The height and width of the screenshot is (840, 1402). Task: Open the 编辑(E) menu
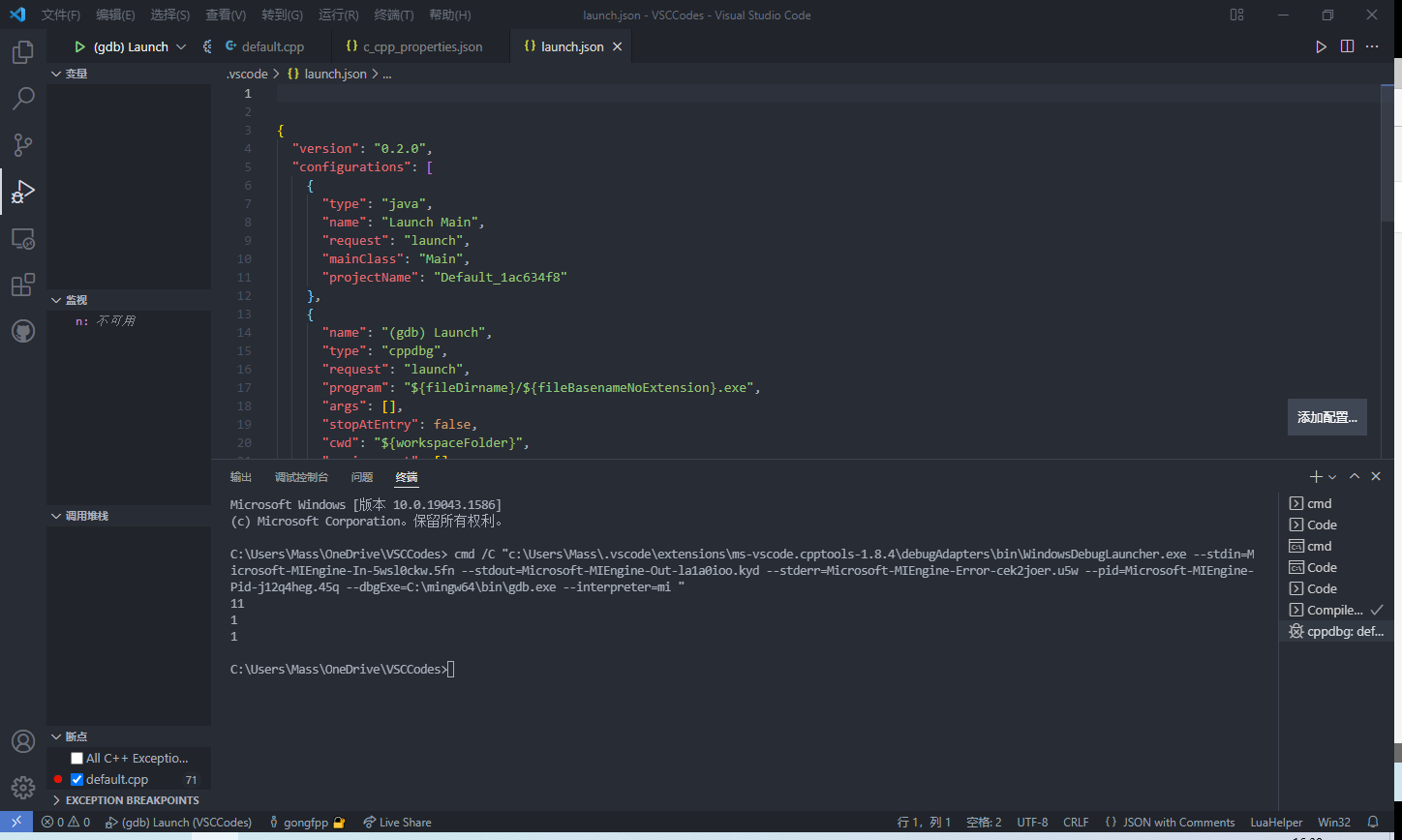[115, 15]
